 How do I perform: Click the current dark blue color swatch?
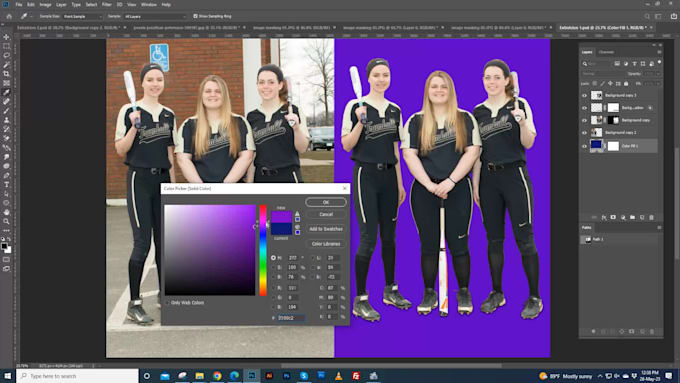pos(281,229)
